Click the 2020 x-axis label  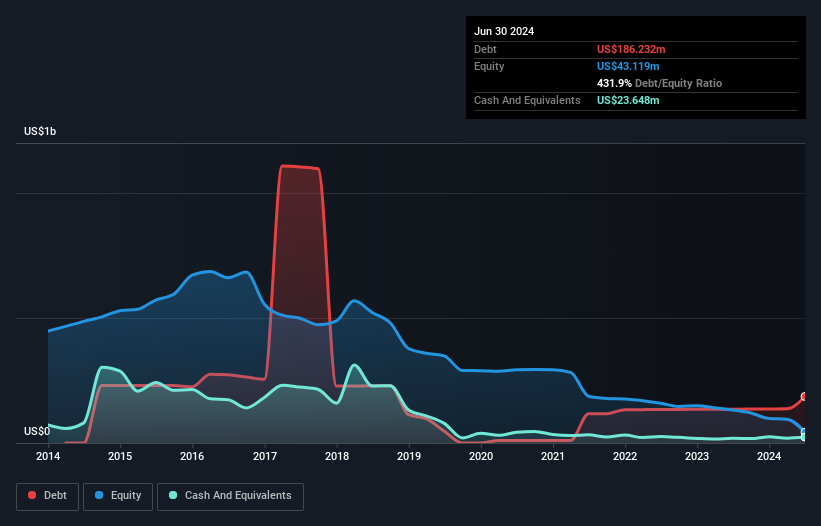pyautogui.click(x=481, y=456)
